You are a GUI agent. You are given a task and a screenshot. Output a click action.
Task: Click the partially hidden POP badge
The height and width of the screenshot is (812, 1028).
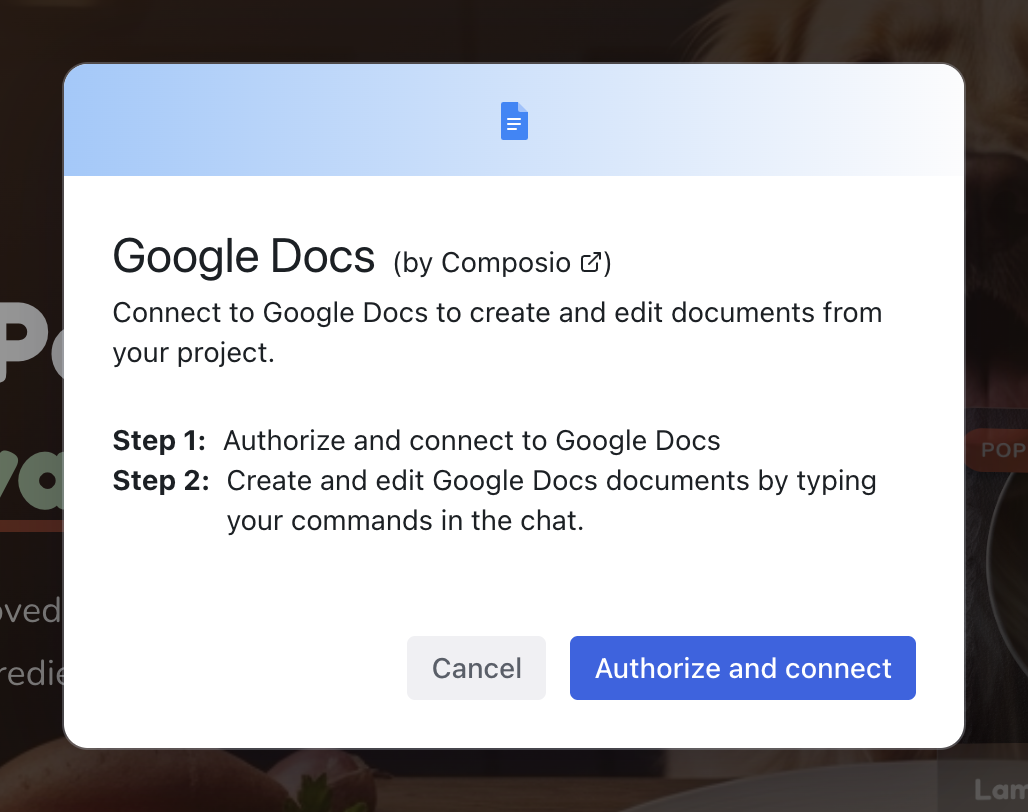click(996, 450)
